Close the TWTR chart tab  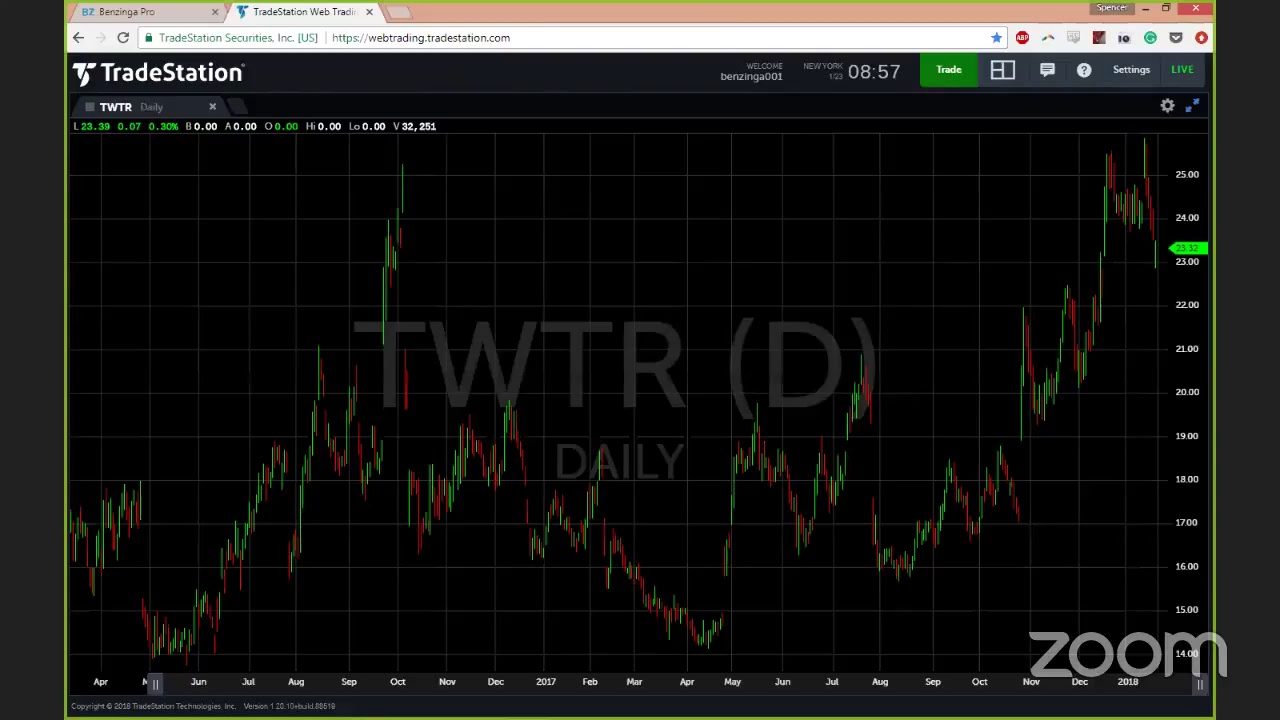tap(212, 106)
